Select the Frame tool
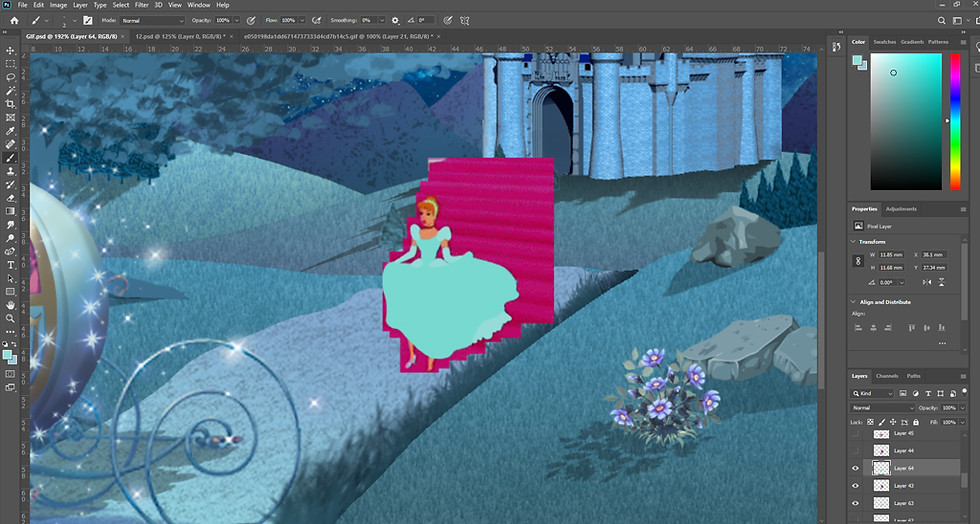Viewport: 980px width, 524px height. [x=10, y=118]
